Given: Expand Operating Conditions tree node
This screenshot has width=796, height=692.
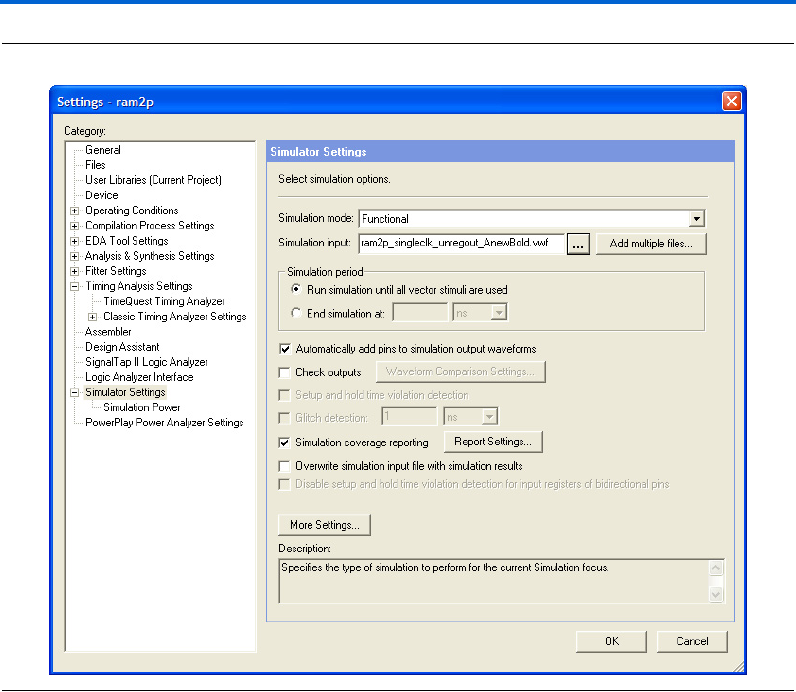Looking at the screenshot, I should [x=75, y=211].
